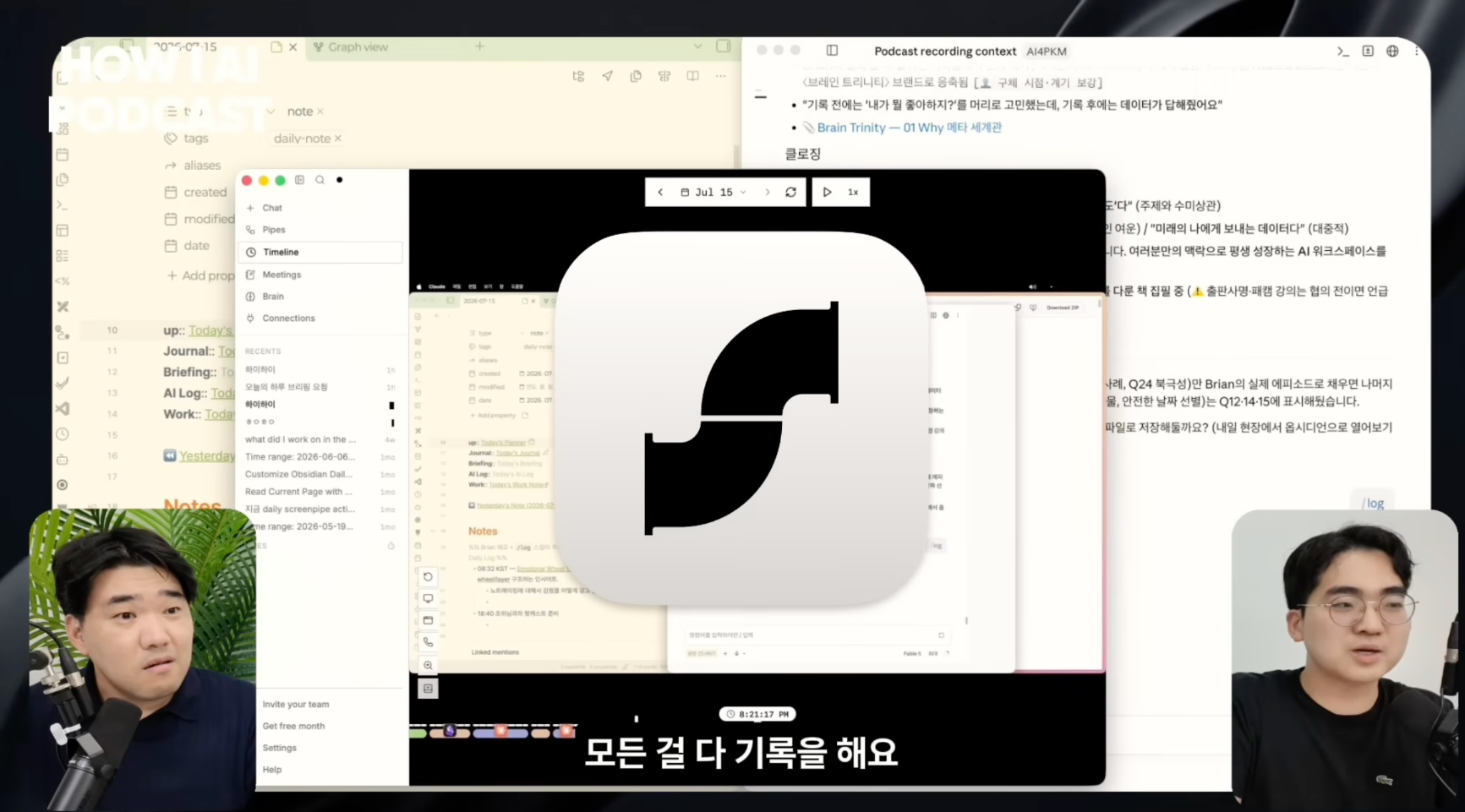Click the zoom-in magnifier in timeline tools
1465x812 pixels.
[x=428, y=666]
